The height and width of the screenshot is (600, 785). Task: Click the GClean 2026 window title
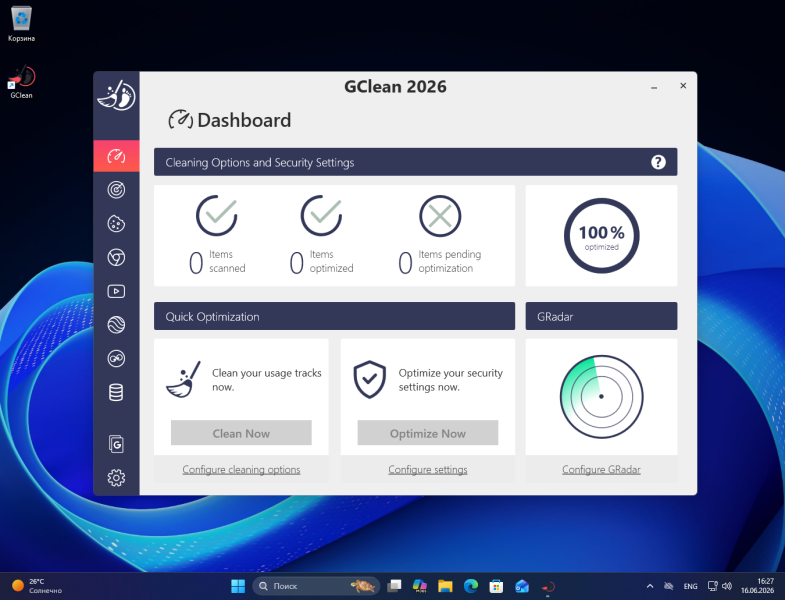click(395, 87)
